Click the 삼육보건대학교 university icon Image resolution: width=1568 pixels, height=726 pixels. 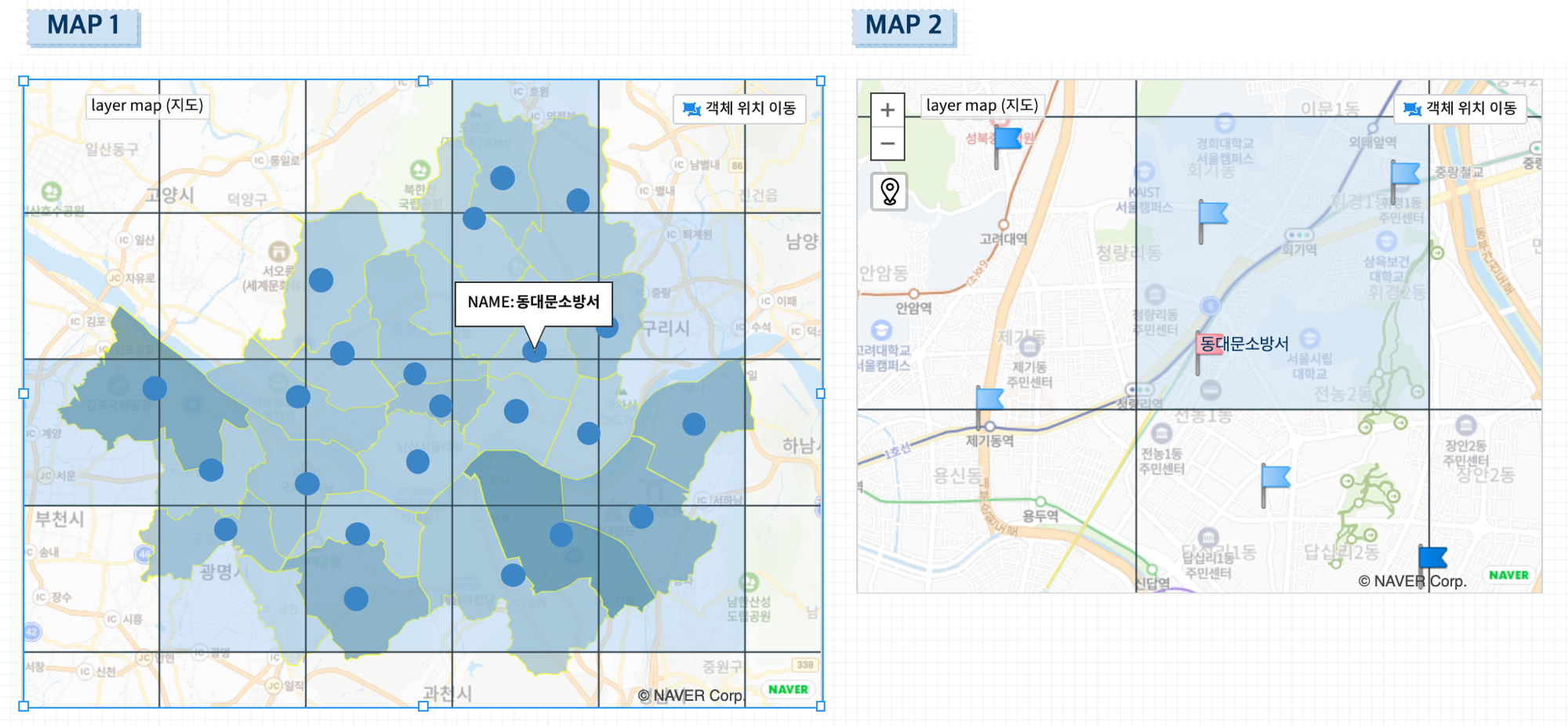(x=1386, y=240)
